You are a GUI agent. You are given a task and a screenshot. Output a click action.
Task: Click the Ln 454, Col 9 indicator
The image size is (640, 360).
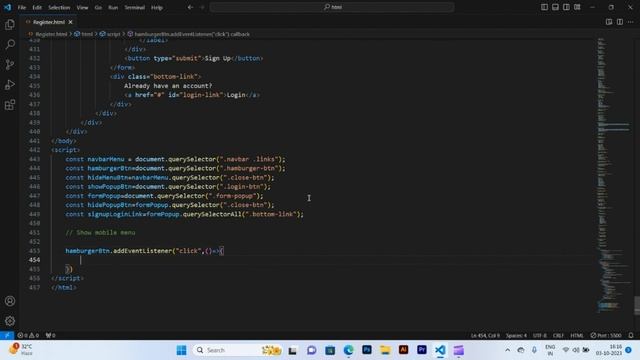pyautogui.click(x=485, y=336)
